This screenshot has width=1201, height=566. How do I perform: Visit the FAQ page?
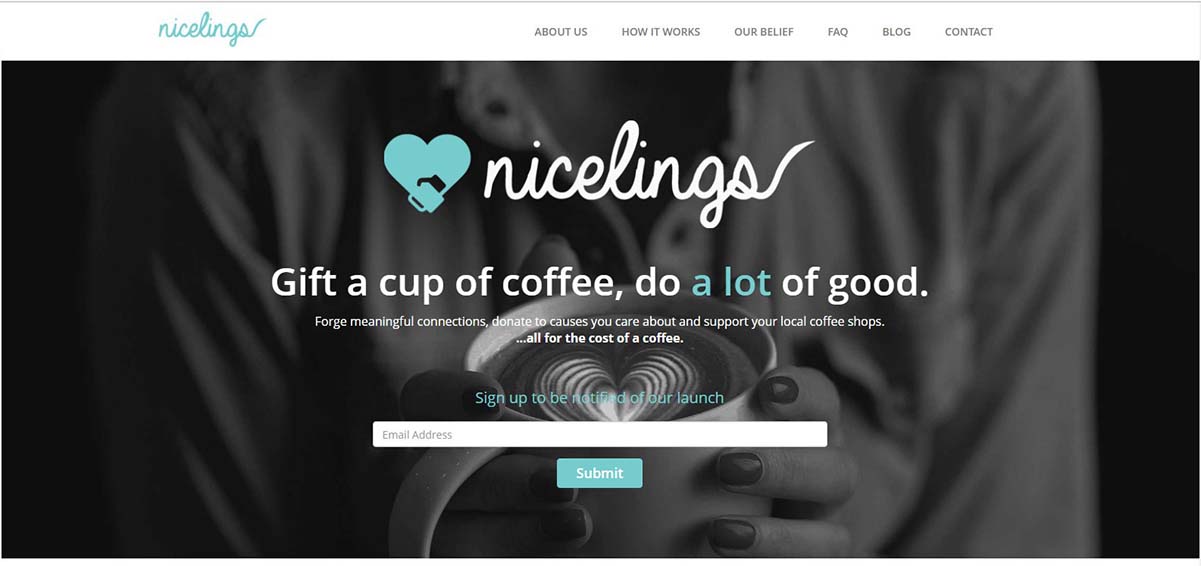point(838,32)
